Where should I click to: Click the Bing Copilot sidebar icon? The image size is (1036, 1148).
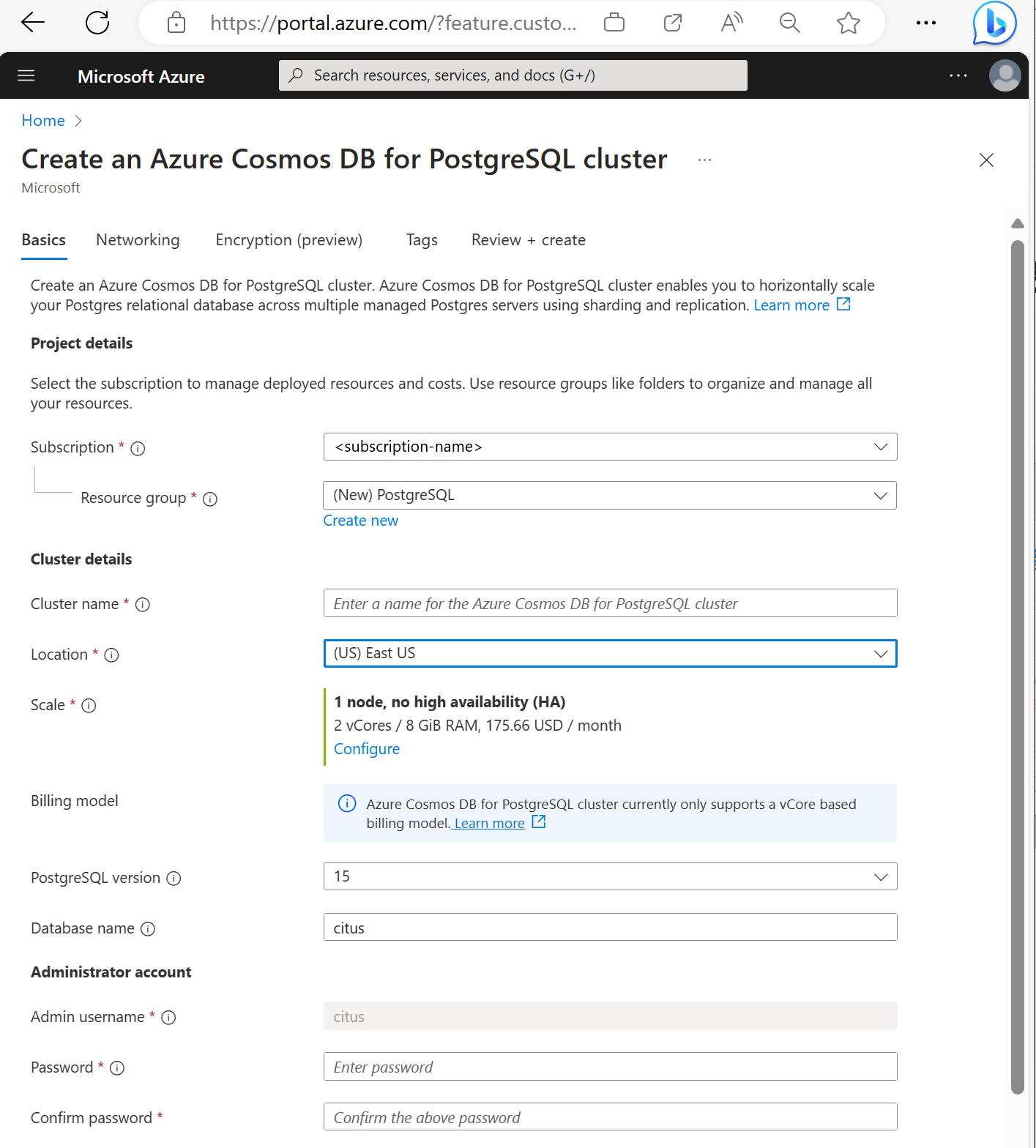pos(994,23)
